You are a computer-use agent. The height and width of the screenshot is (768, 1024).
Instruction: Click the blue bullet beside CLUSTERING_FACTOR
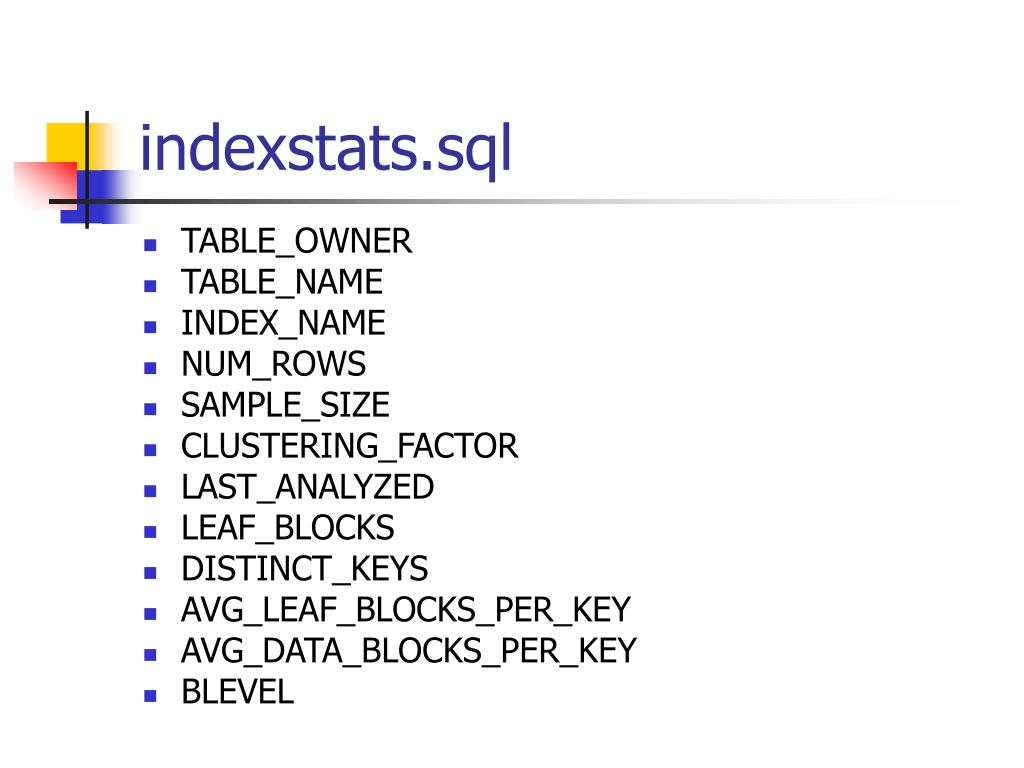click(150, 450)
